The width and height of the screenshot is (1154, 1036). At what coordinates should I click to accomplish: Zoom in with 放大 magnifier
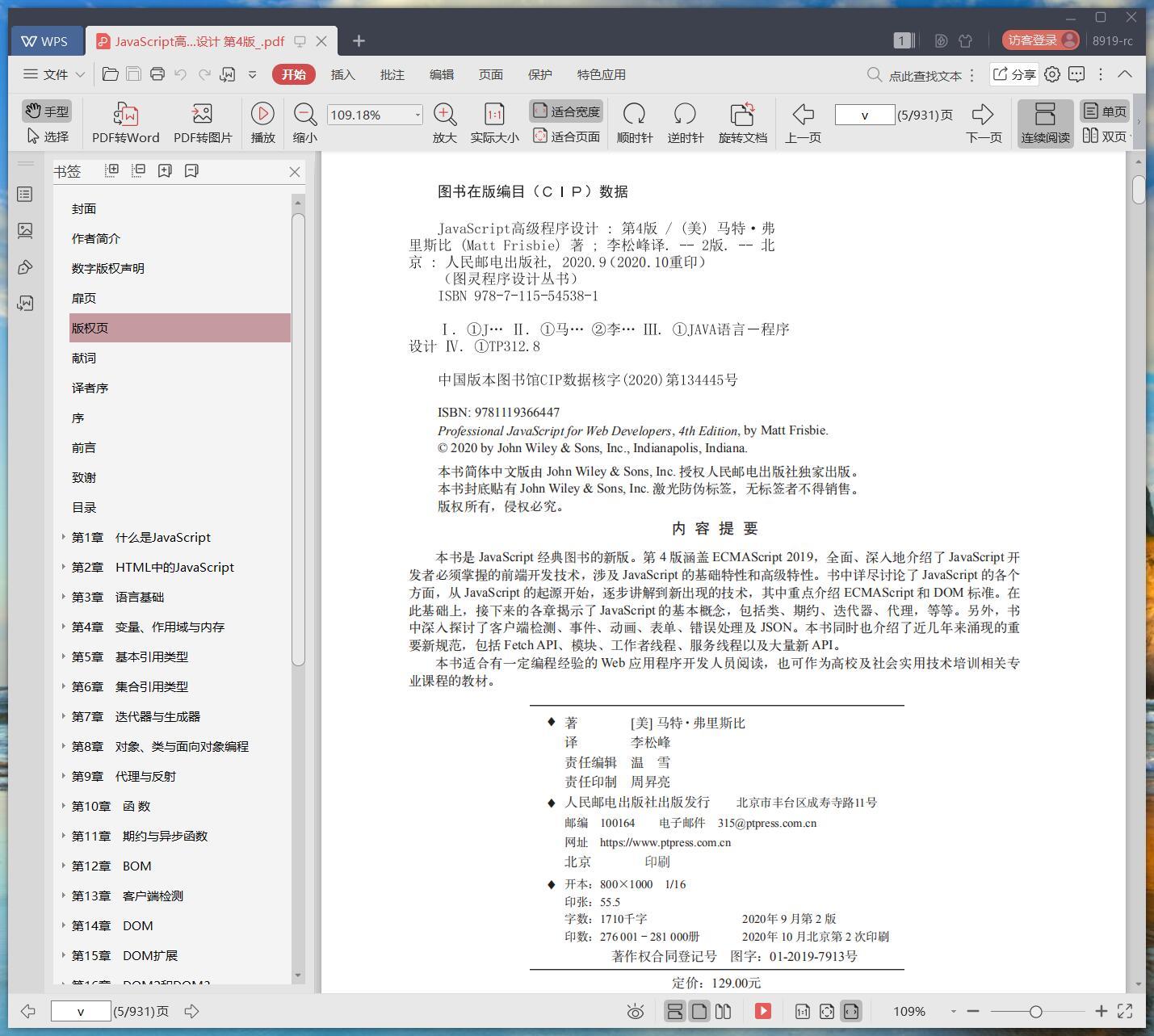444,123
